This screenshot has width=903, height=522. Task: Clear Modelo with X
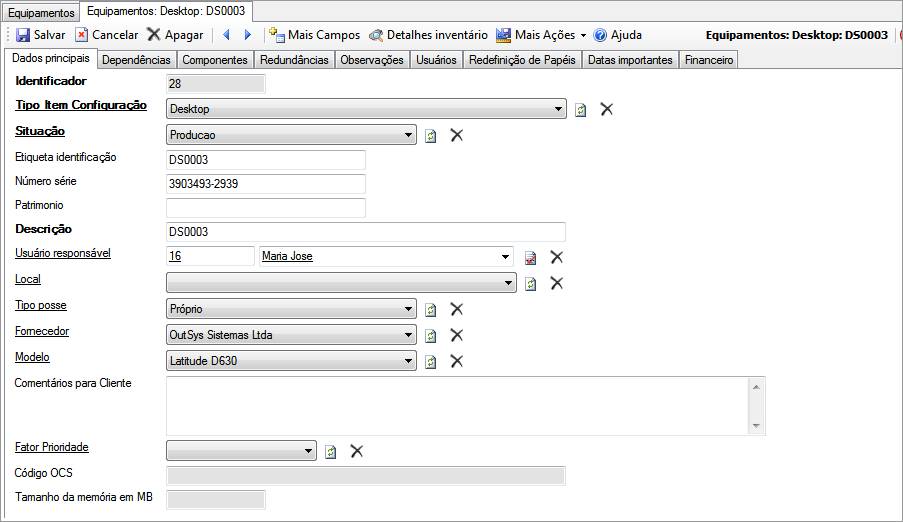(457, 361)
